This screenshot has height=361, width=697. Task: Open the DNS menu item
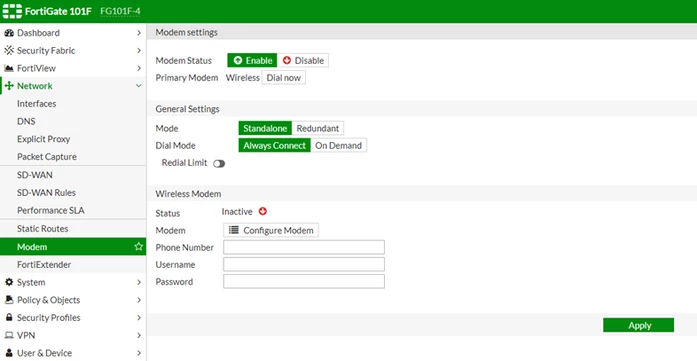[x=73, y=121]
